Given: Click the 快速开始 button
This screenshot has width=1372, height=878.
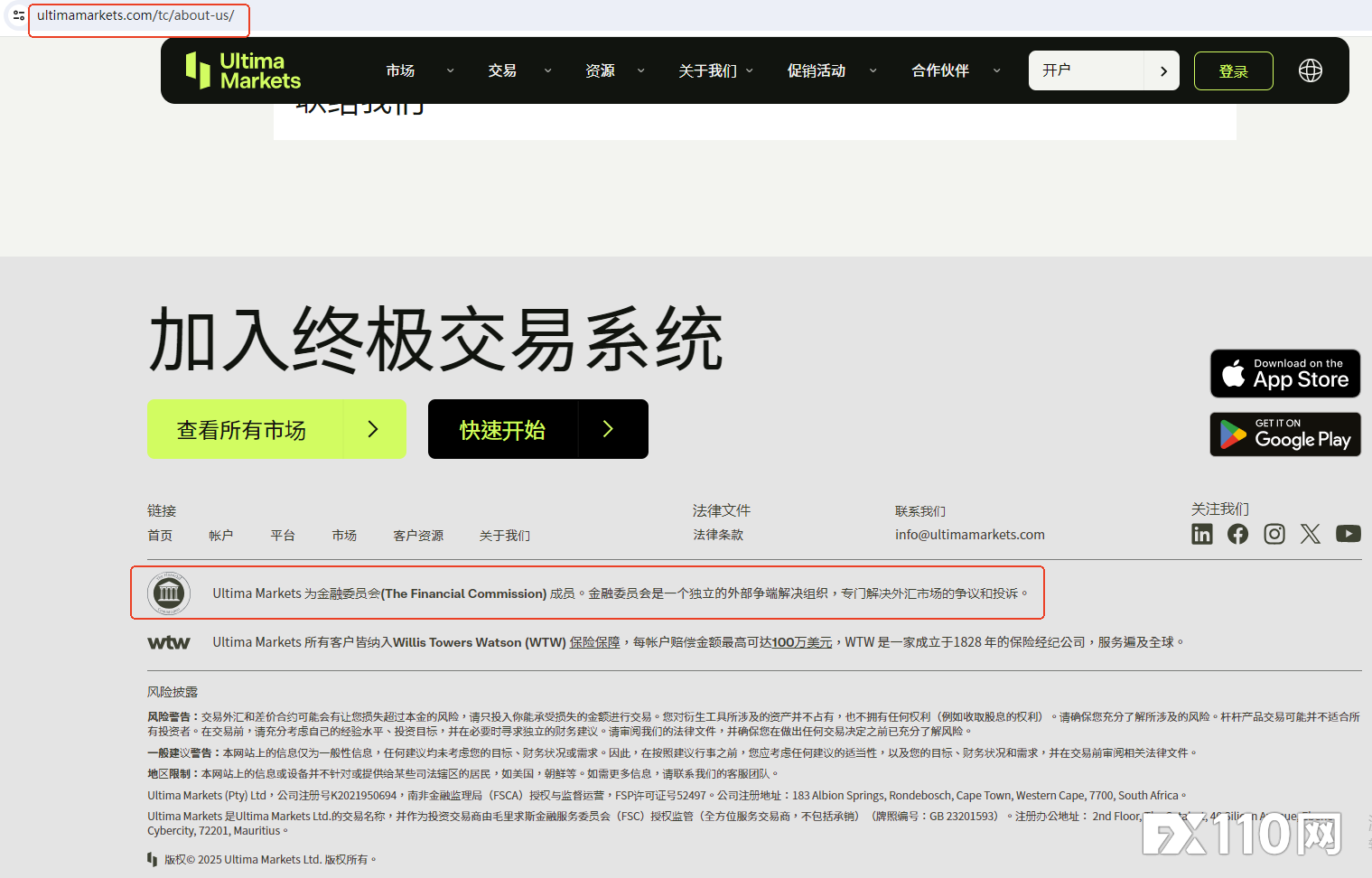Looking at the screenshot, I should [x=537, y=429].
